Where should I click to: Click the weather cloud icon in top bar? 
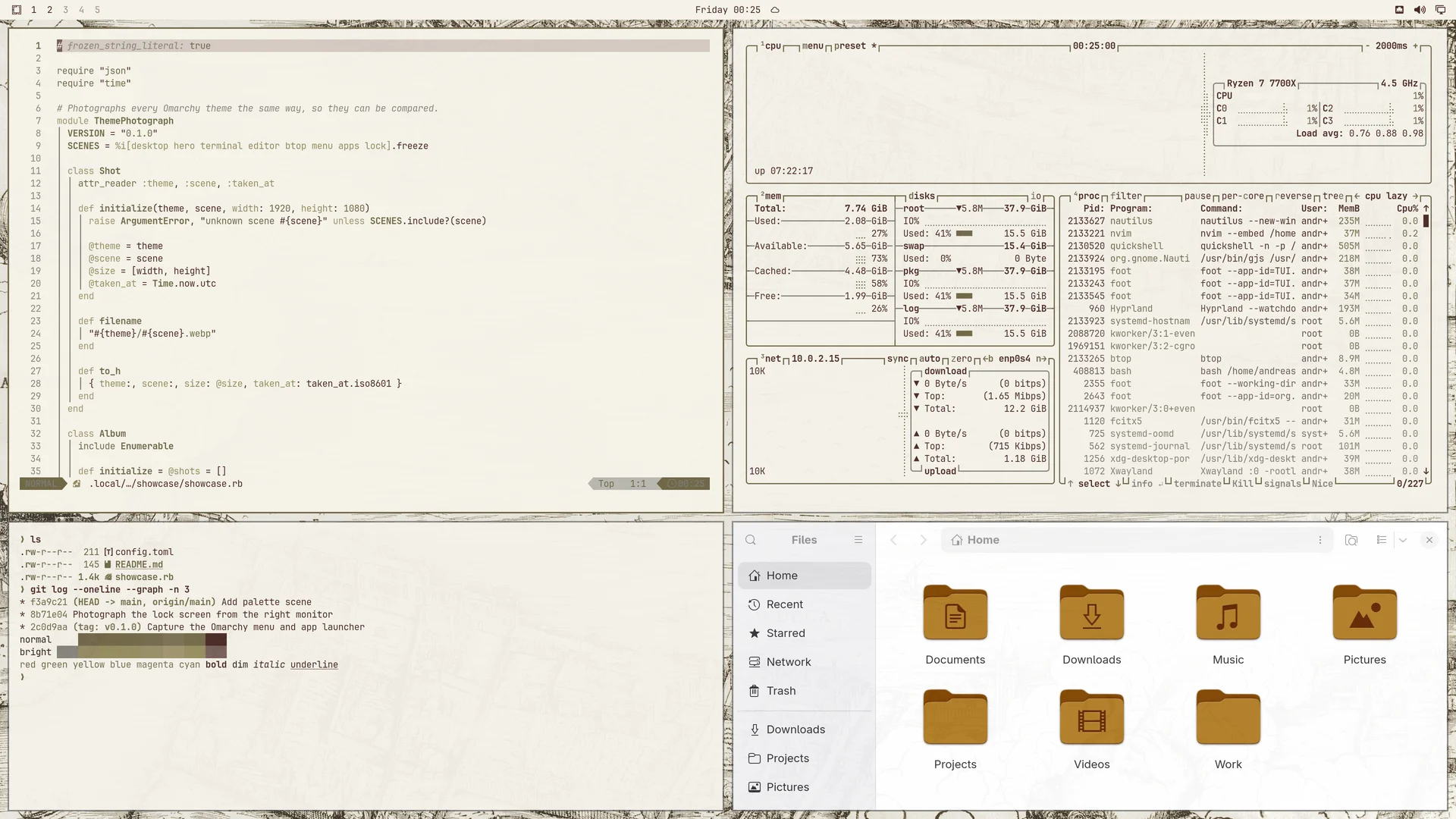[775, 10]
